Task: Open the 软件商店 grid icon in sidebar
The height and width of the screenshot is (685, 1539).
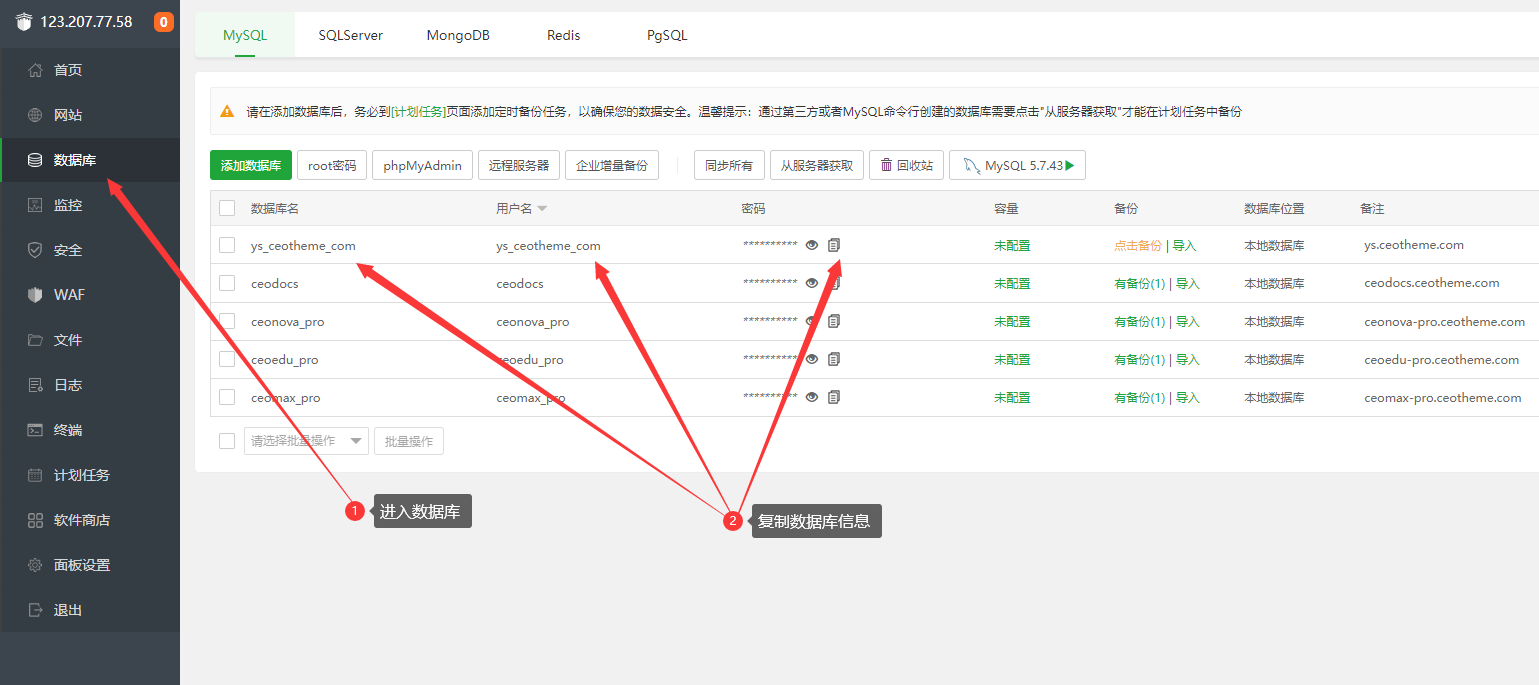Action: coord(36,520)
